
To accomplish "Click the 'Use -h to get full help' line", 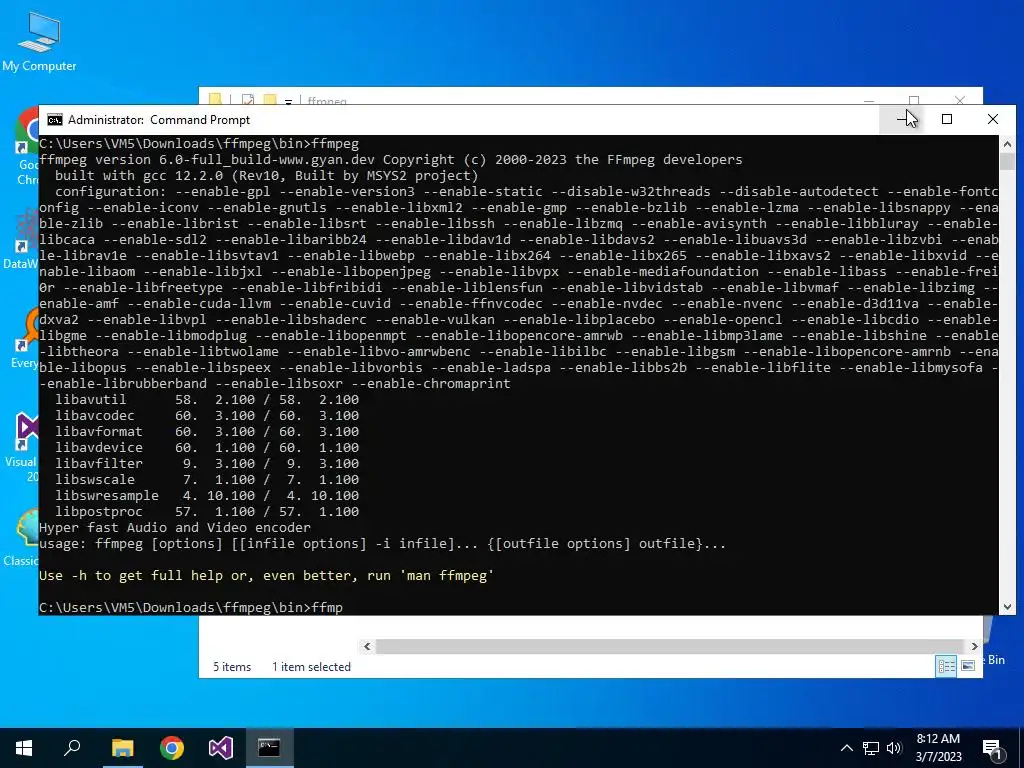I will pyautogui.click(x=266, y=576).
